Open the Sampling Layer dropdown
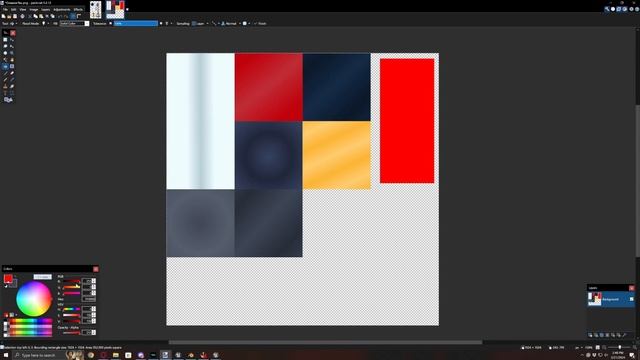The image size is (640, 360). click(x=200, y=24)
